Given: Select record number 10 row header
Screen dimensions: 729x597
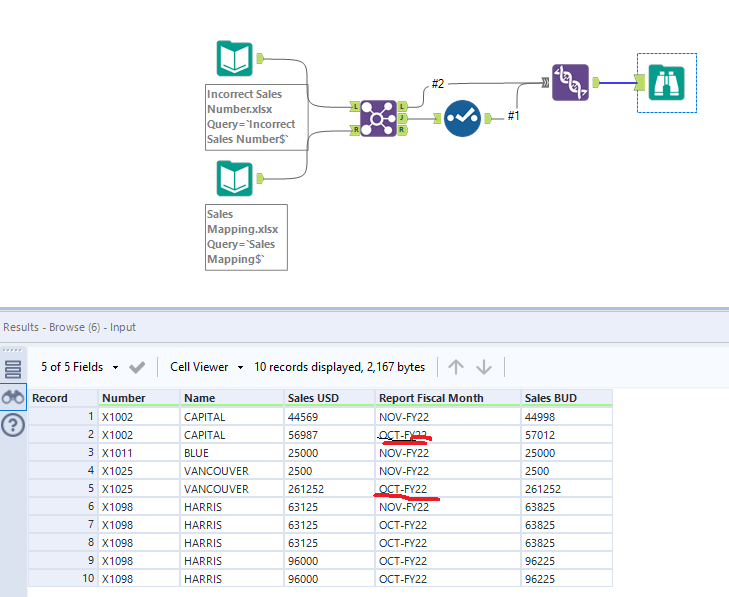Looking at the screenshot, I should pos(63,579).
